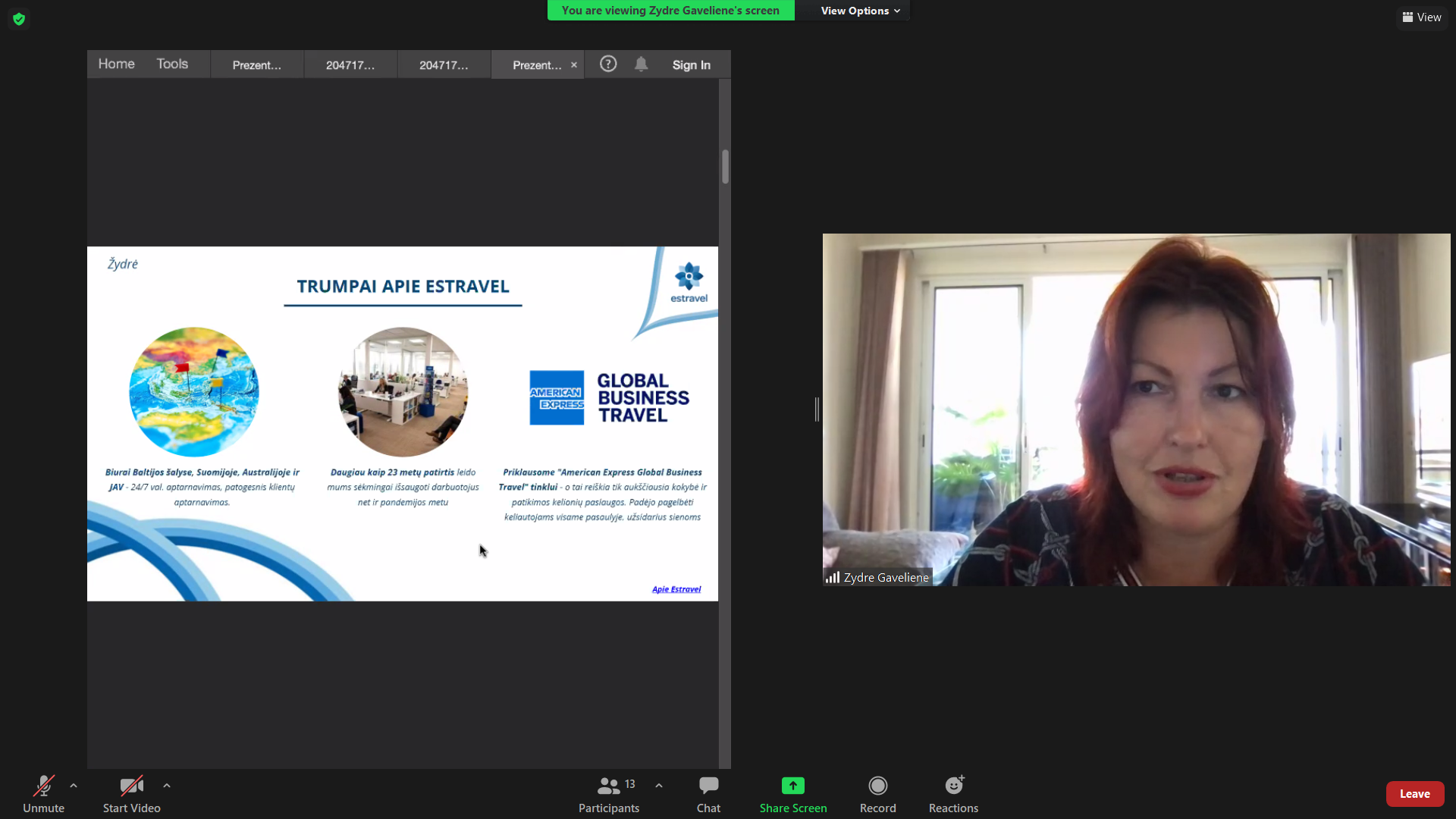Click the 'Daugiau kaip 23 metų patirtis' caption
This screenshot has width=1456, height=819.
tap(403, 487)
